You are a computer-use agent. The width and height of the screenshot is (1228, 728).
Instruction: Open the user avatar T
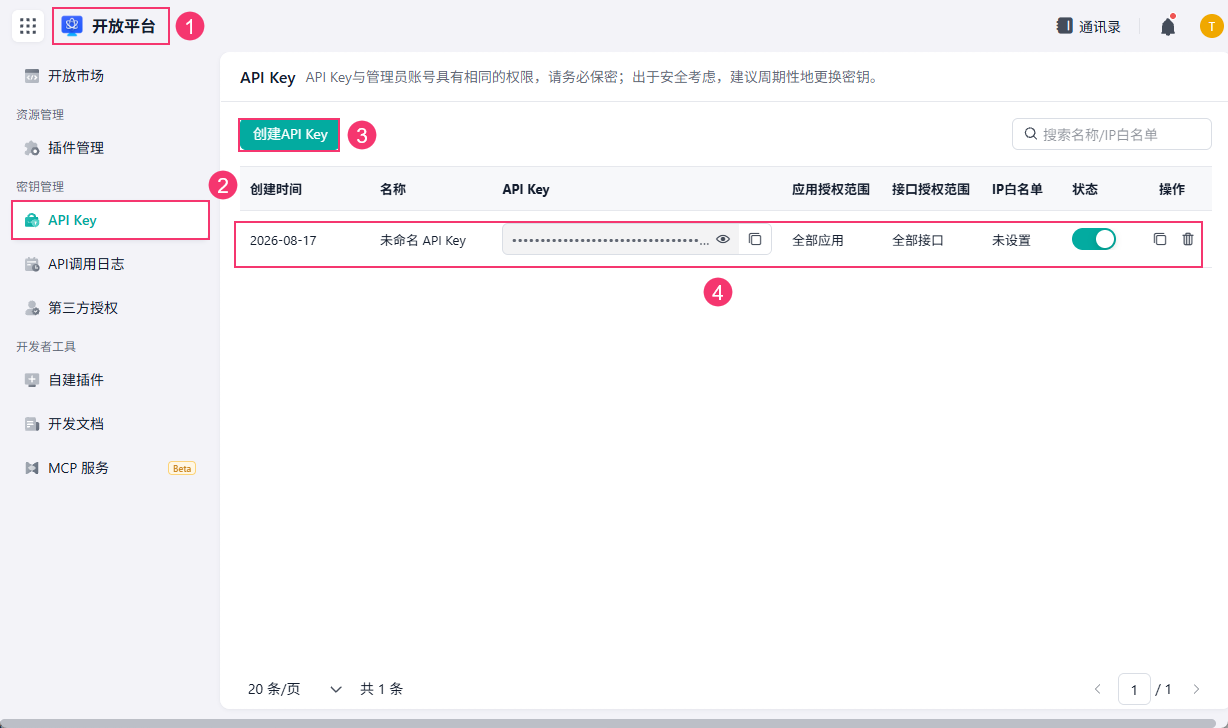pyautogui.click(x=1211, y=27)
